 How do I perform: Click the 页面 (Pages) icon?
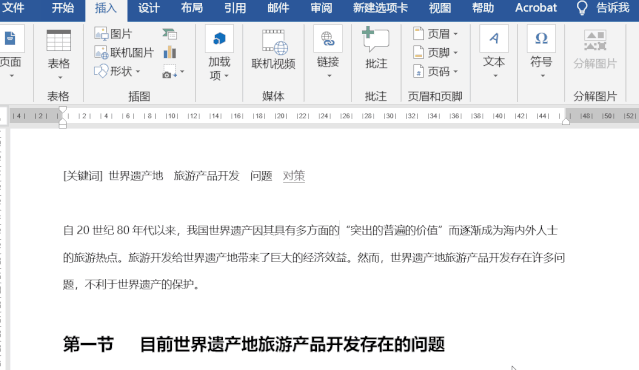pyautogui.click(x=10, y=39)
